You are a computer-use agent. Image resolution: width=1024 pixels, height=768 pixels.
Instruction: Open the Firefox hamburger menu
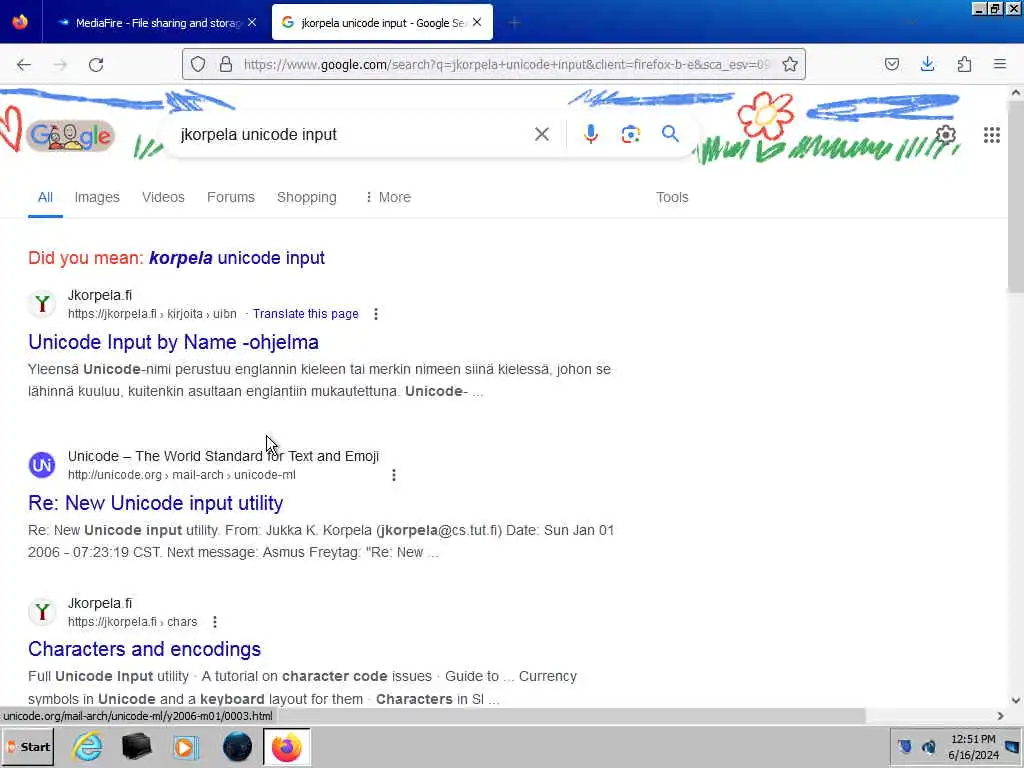coord(1000,64)
